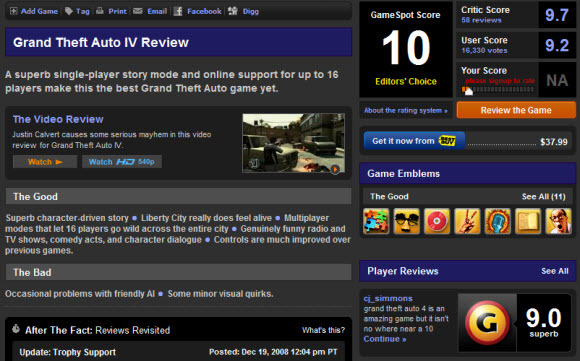Viewport: 580px width, 361px height.
Task: Click the Your Score rating slider
Action: (x=498, y=90)
